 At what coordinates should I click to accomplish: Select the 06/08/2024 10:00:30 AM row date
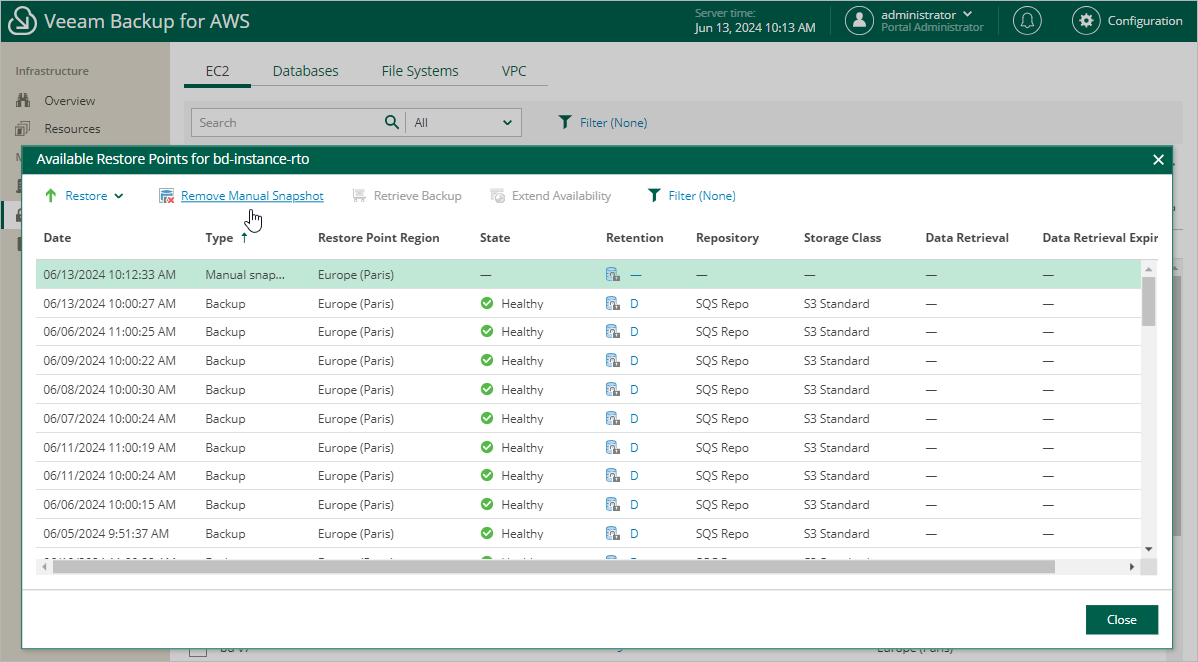coord(109,390)
